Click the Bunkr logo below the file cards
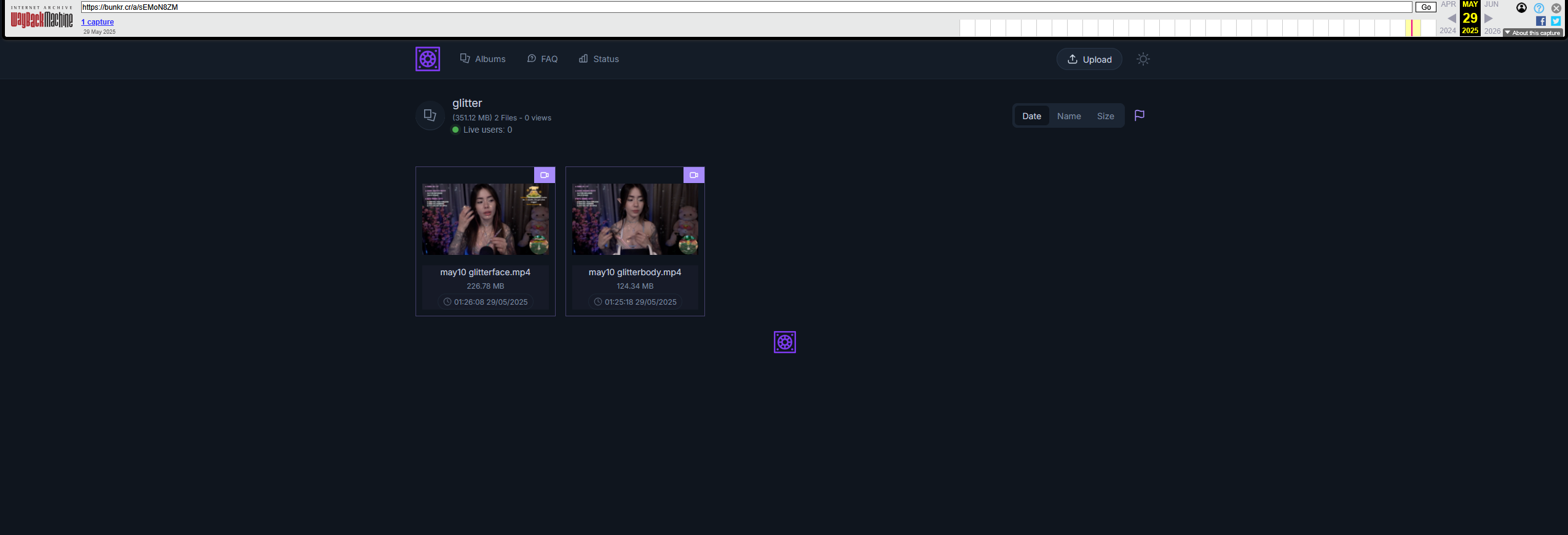The image size is (1568, 535). tap(785, 342)
